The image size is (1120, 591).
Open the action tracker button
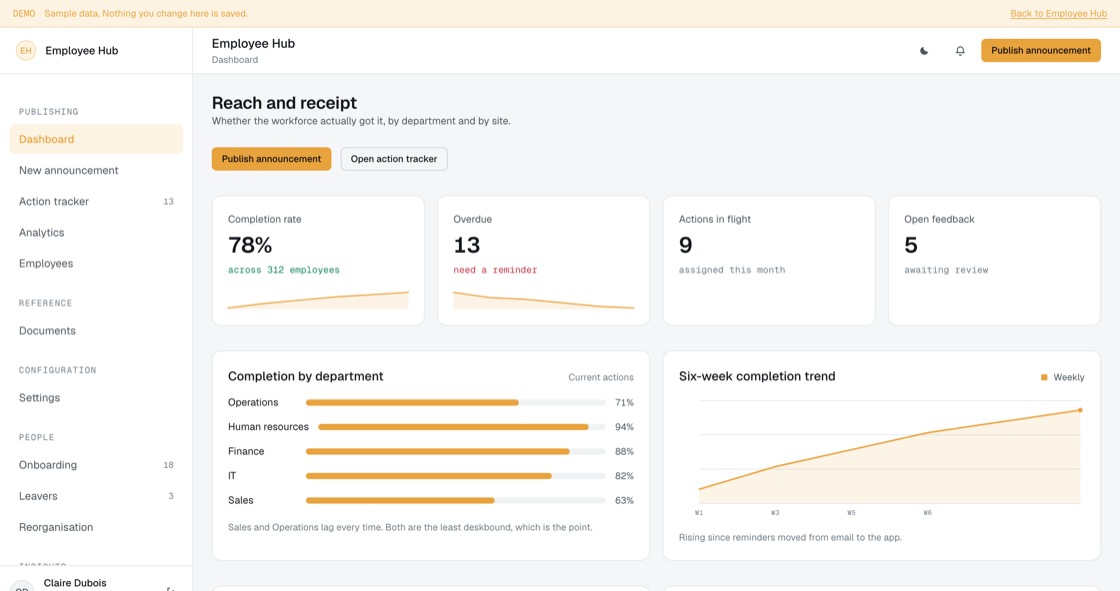[x=394, y=159]
